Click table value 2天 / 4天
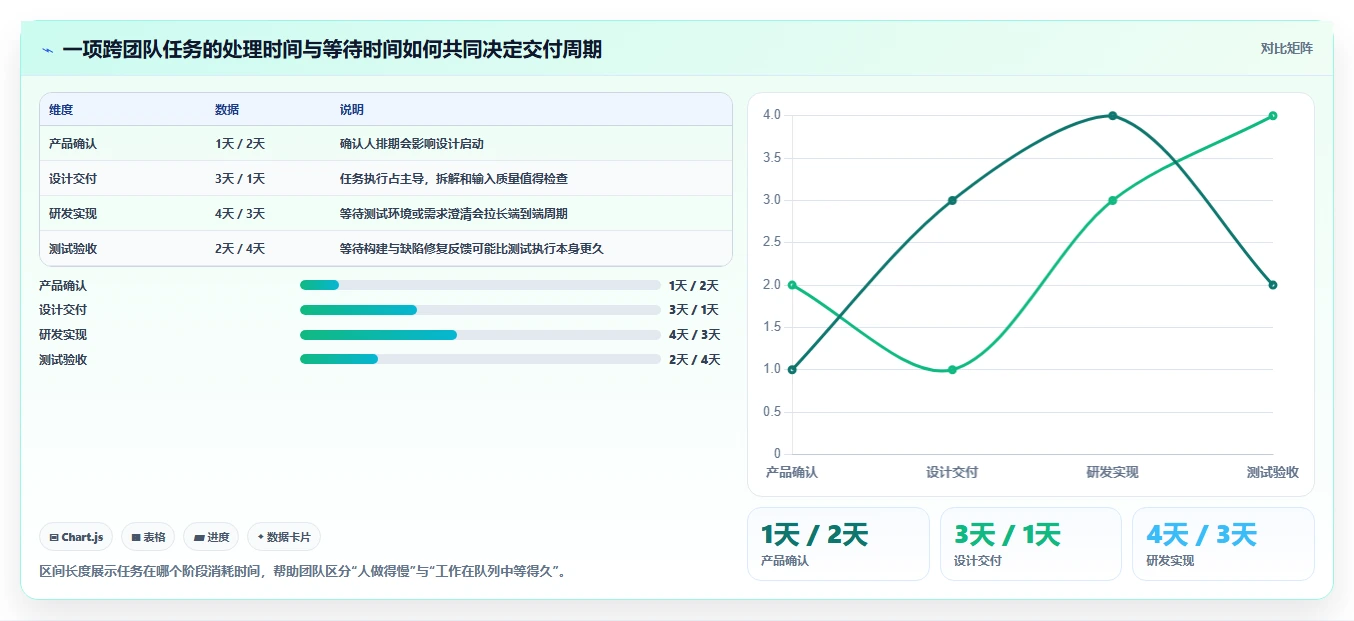This screenshot has width=1354, height=621. pyautogui.click(x=240, y=249)
